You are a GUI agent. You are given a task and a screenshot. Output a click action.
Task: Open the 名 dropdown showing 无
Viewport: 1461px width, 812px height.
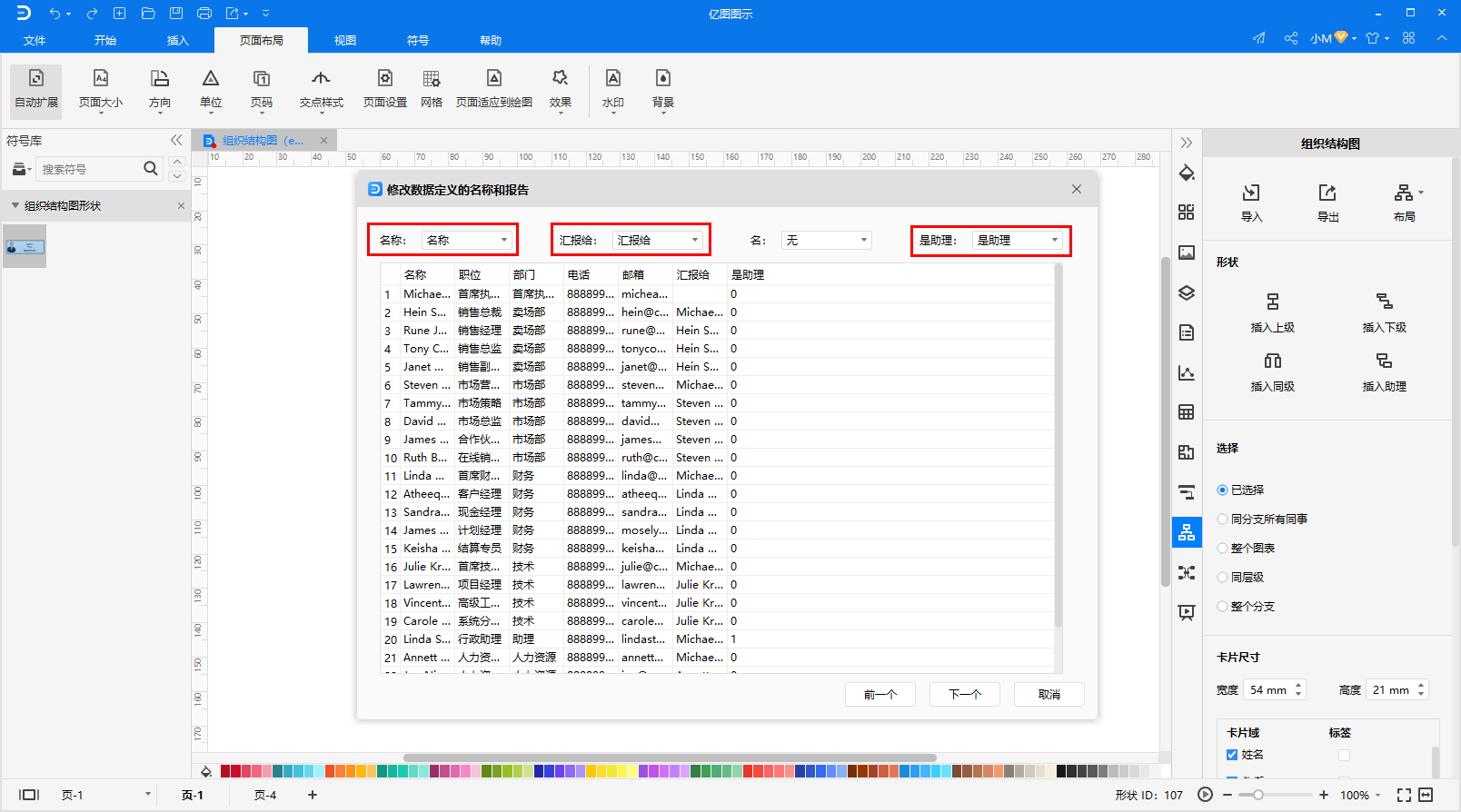pyautogui.click(x=826, y=240)
